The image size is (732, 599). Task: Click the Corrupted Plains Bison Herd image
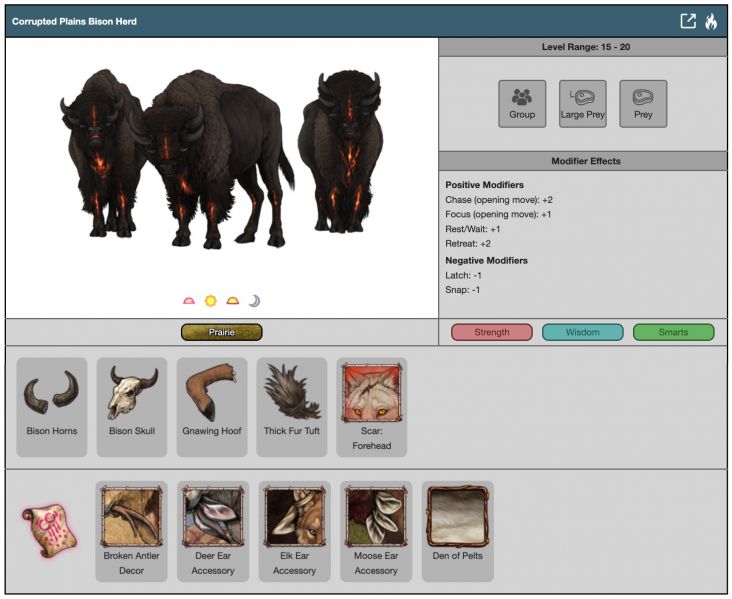point(220,160)
